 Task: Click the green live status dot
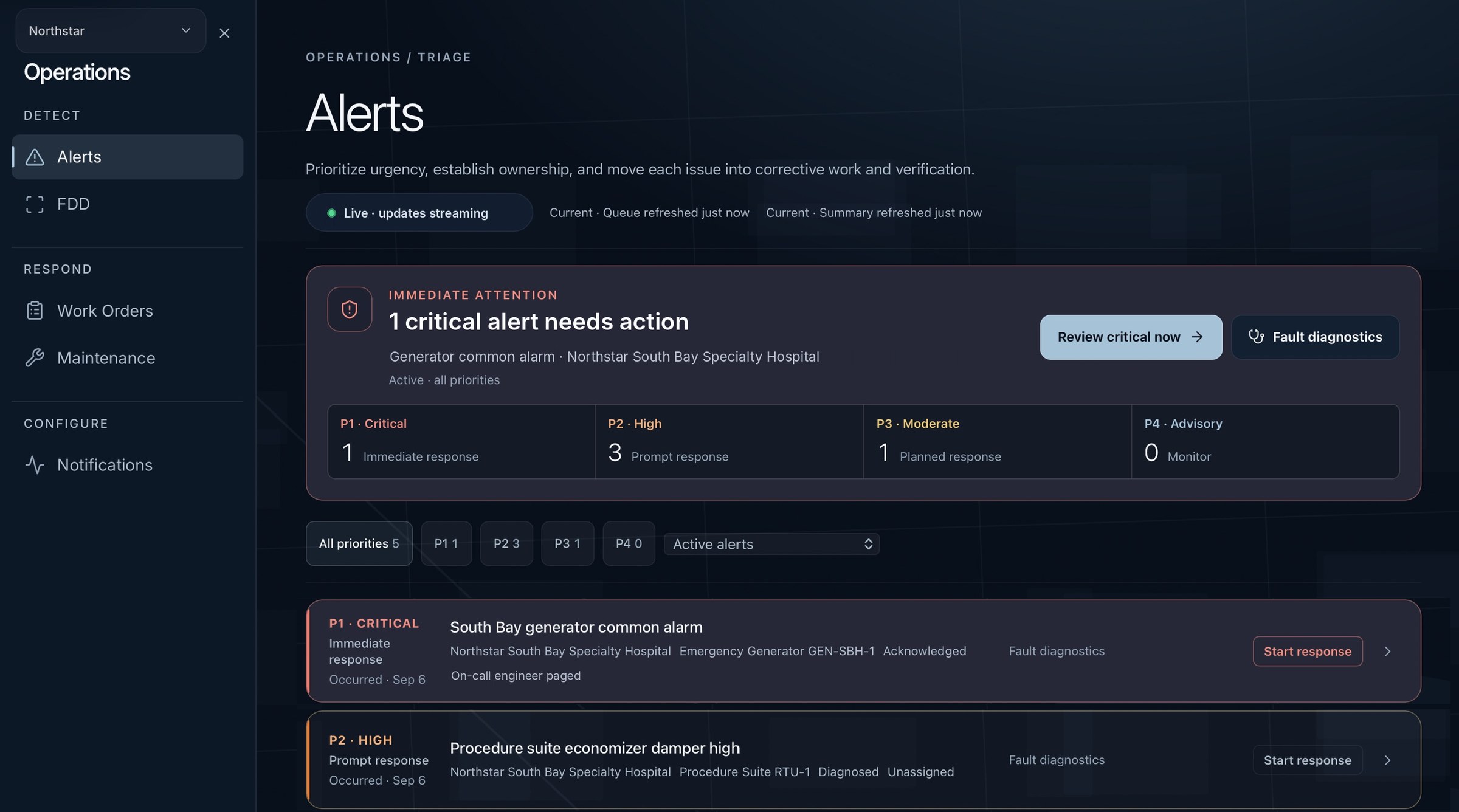tap(331, 213)
